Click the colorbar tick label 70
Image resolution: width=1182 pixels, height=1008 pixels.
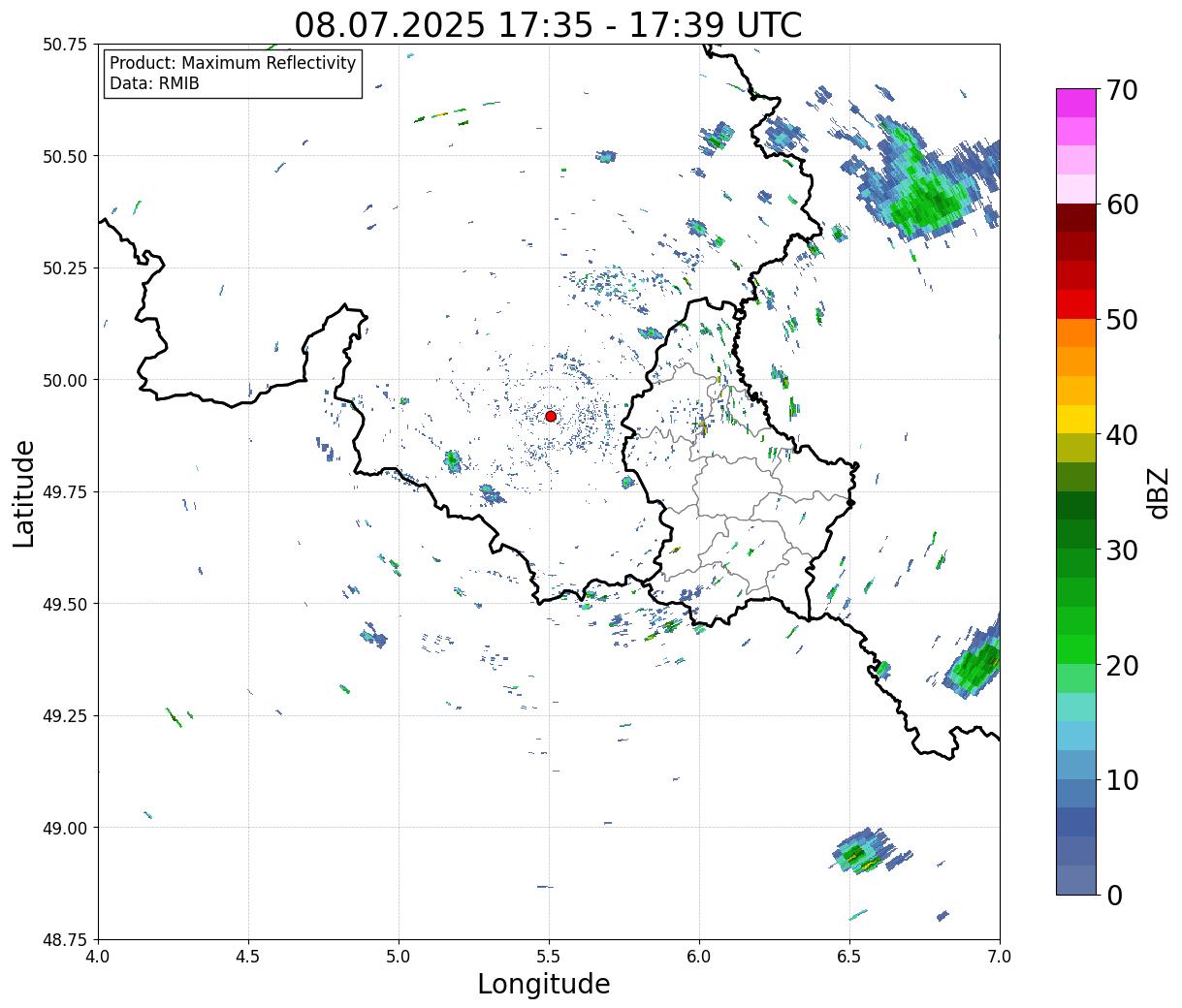pos(1121,90)
